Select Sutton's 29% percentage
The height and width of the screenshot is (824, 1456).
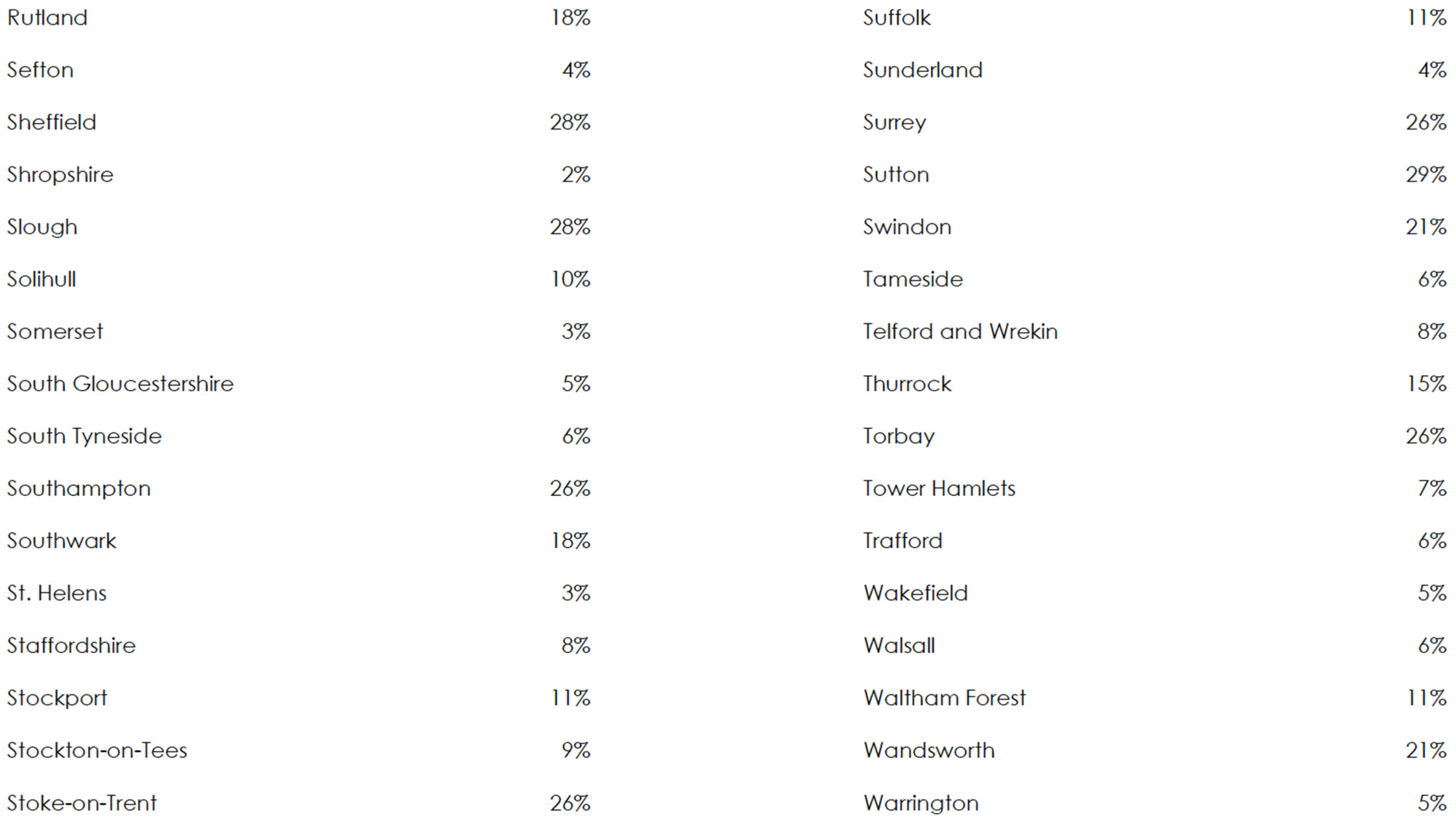1427,174
